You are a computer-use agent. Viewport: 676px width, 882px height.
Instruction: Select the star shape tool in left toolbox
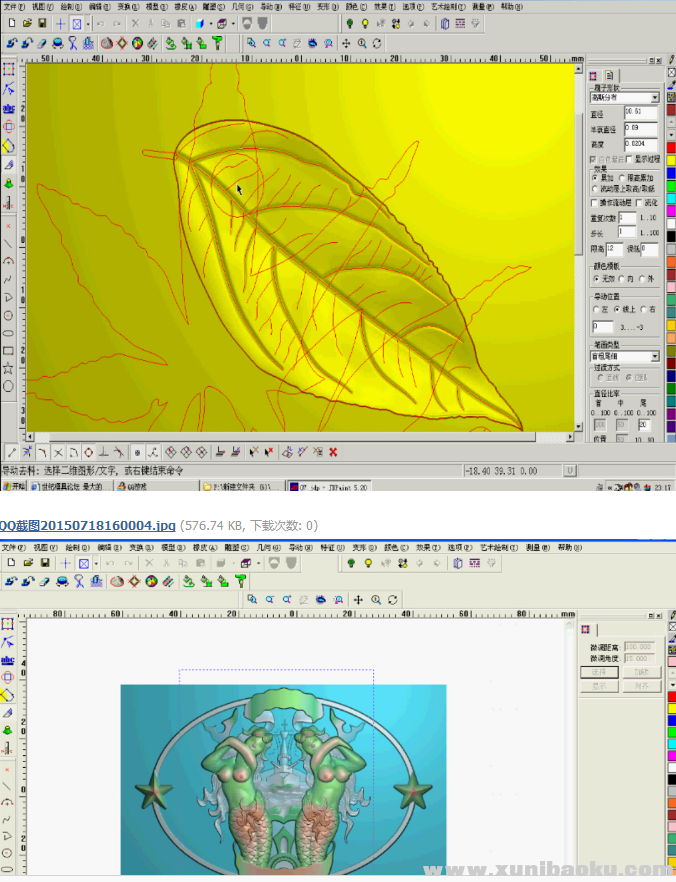click(9, 368)
